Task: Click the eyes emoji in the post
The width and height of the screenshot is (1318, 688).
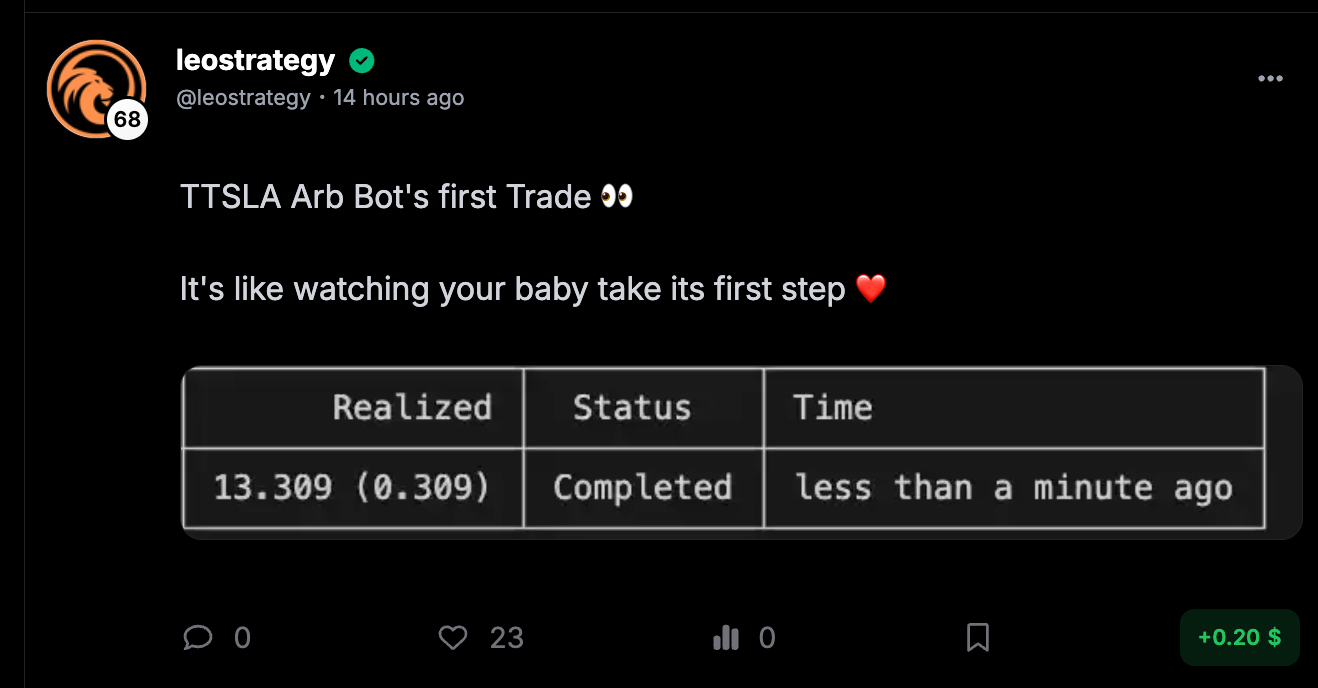Action: tap(617, 197)
